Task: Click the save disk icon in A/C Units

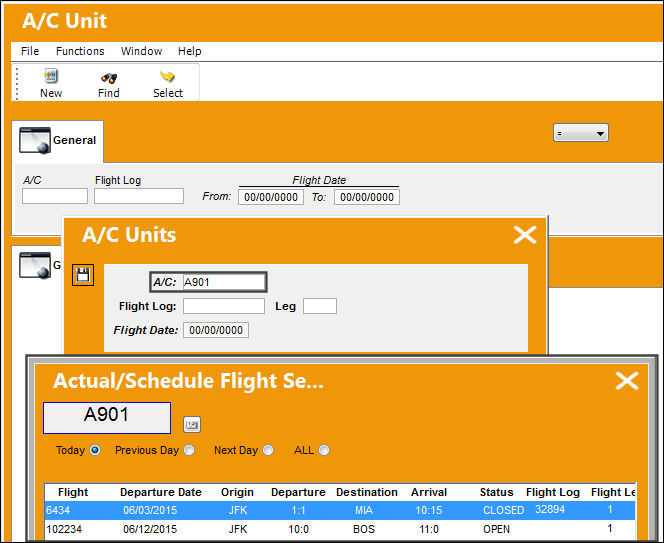Action: click(x=83, y=275)
